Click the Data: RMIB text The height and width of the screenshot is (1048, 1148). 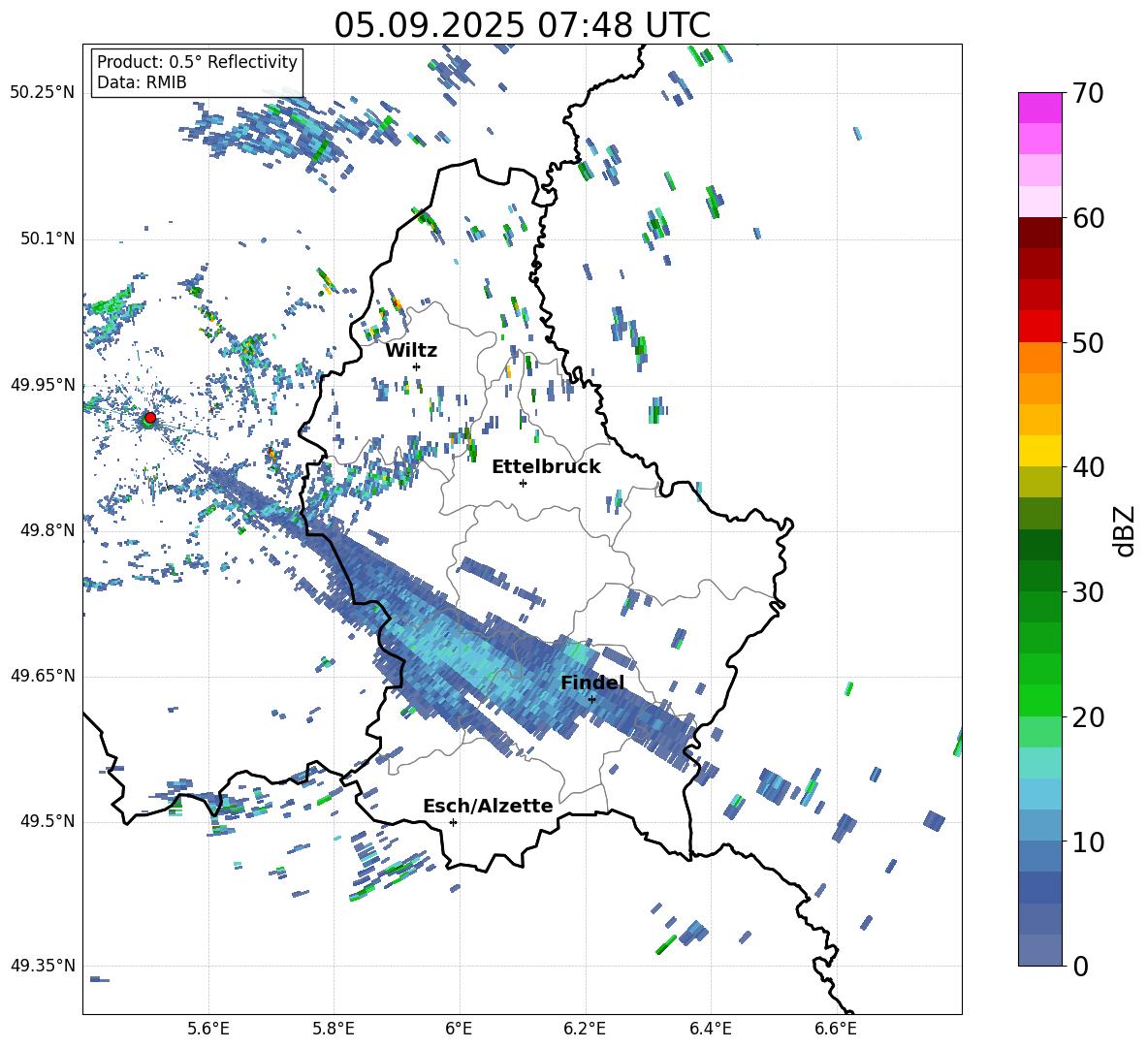142,82
